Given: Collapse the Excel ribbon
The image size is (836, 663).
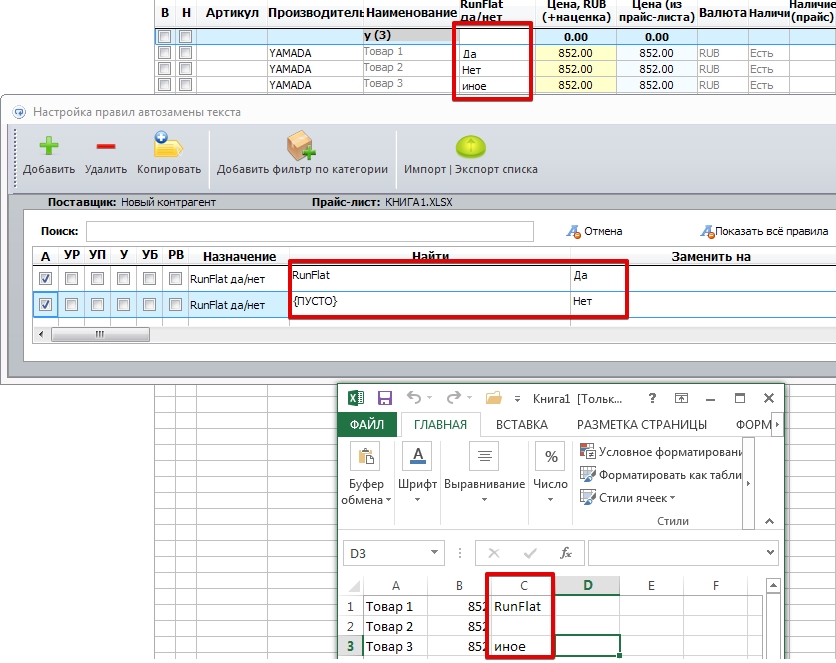Looking at the screenshot, I should click(769, 521).
